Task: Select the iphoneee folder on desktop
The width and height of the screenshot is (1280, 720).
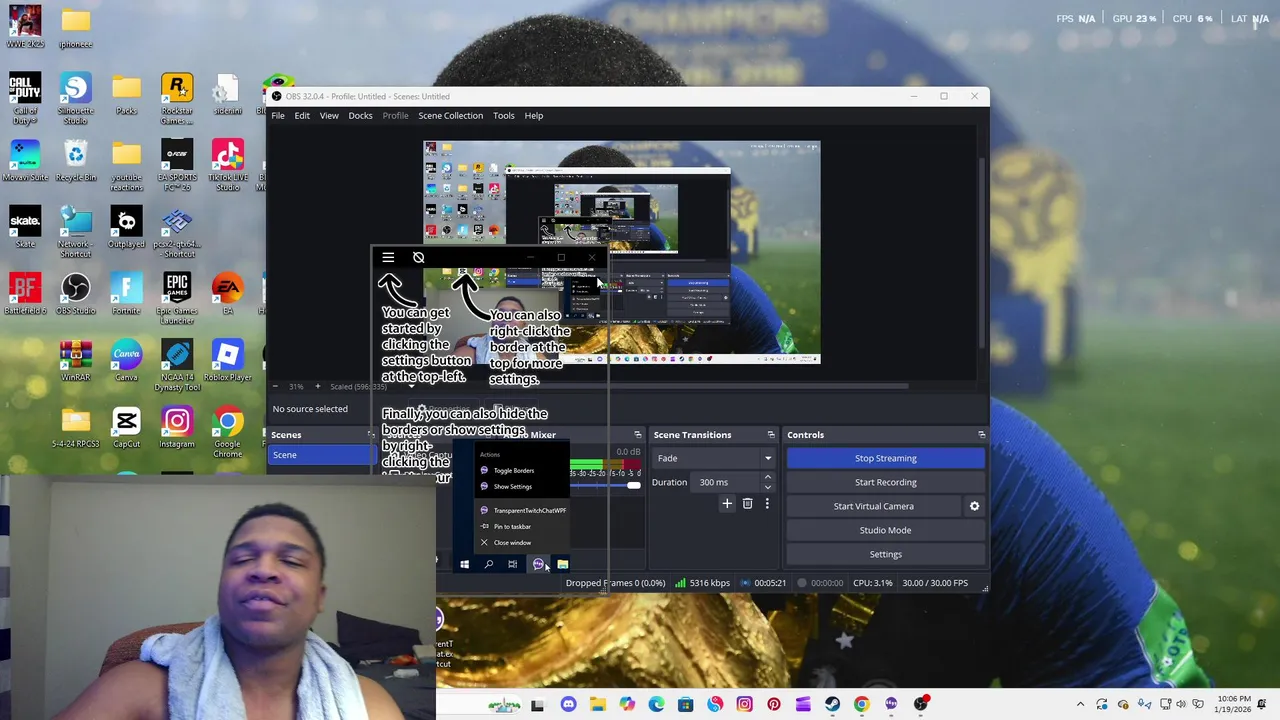Action: pyautogui.click(x=76, y=27)
